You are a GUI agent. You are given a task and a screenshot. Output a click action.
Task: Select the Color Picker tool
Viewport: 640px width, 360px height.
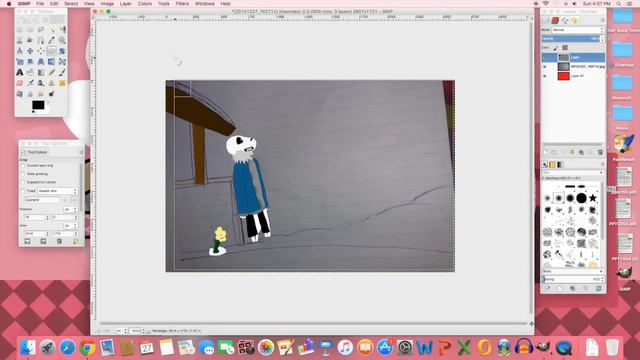(x=51, y=40)
